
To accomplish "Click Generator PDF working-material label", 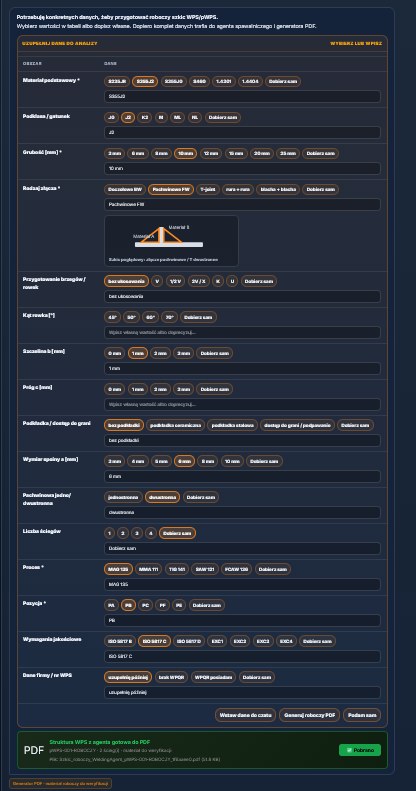I will pos(61,783).
